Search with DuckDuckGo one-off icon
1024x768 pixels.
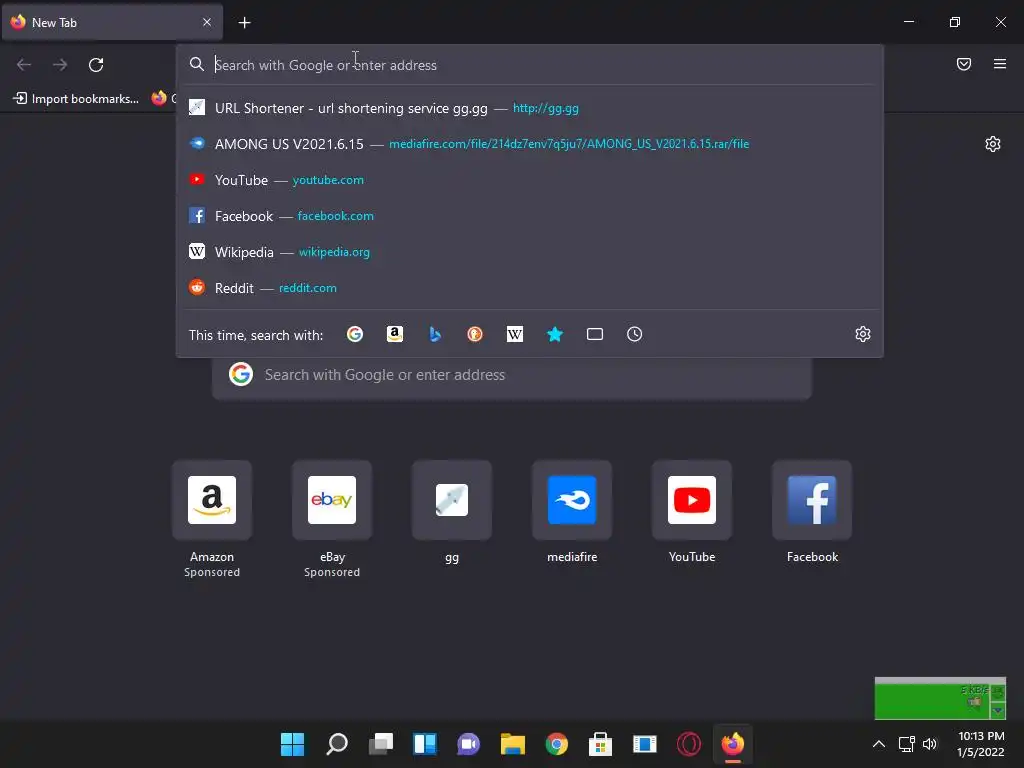475,334
